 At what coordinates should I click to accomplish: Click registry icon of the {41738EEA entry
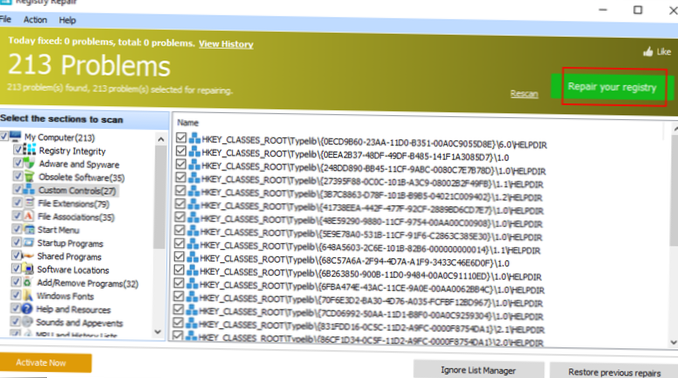193,205
